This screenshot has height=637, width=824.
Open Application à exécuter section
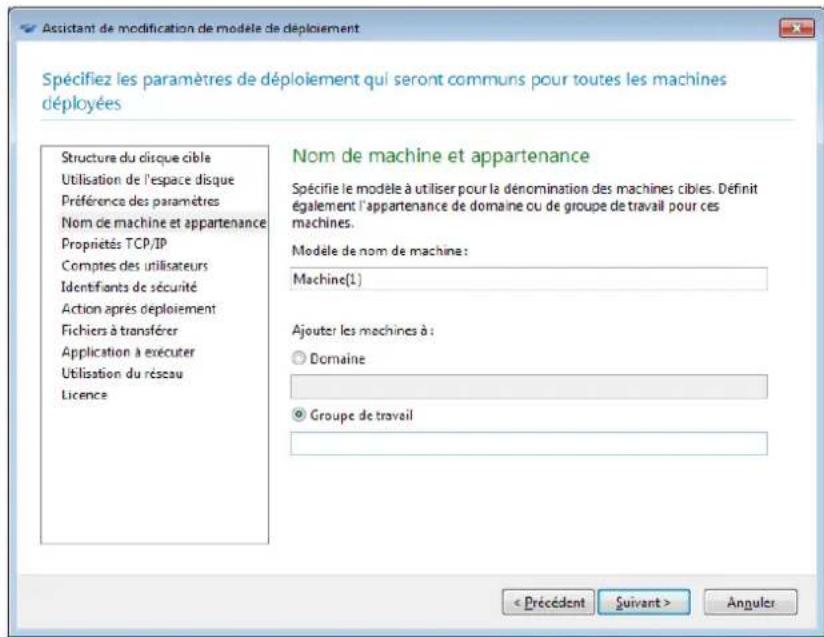click(x=128, y=352)
